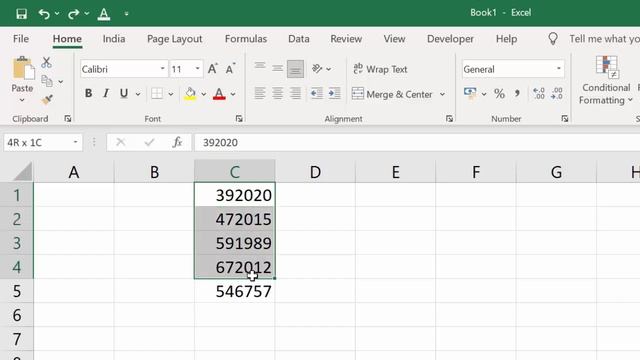
Task: Click the Name Box showing 4R x 1C
Action: [43, 142]
